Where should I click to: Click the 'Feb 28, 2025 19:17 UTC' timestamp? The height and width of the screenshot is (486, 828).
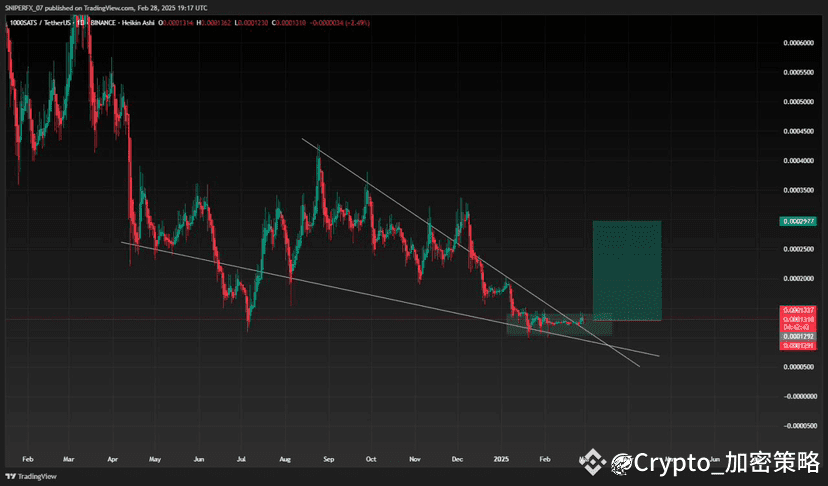(173, 8)
